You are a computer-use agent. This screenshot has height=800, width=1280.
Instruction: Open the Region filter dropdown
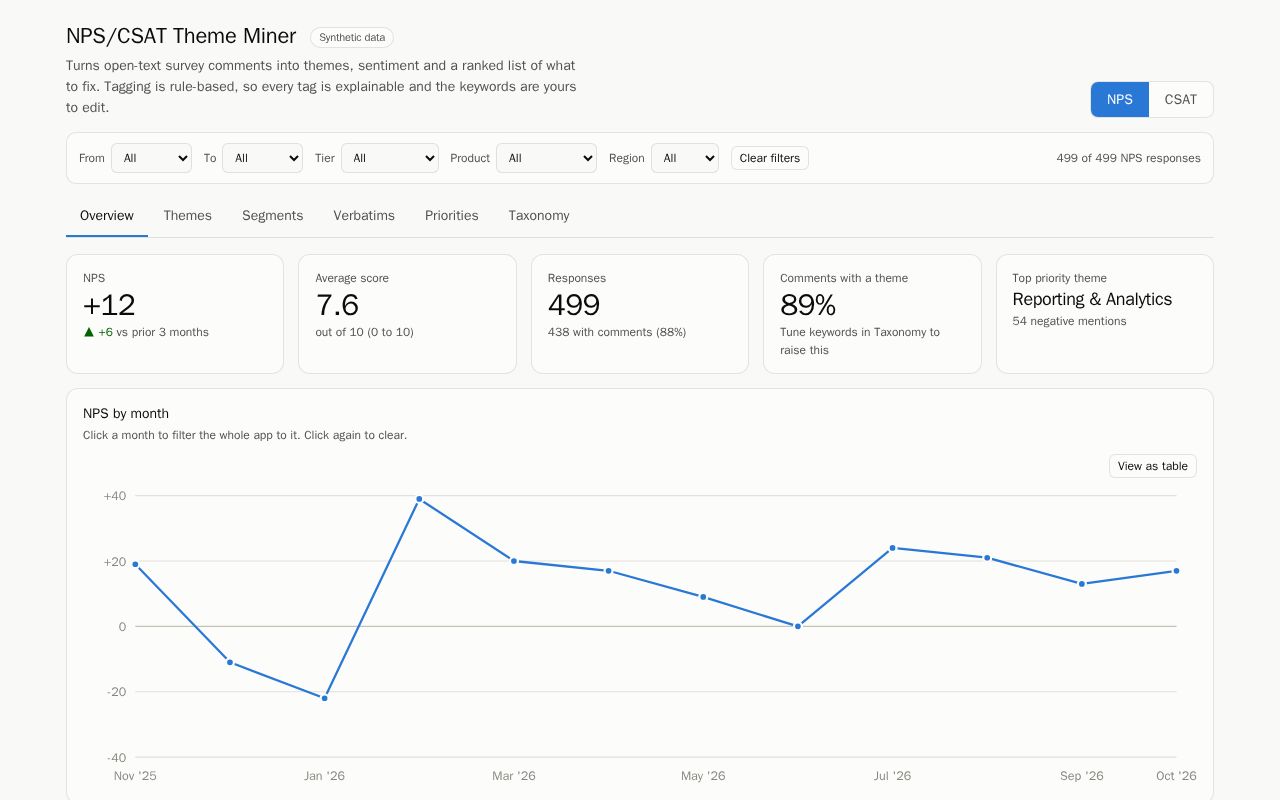coord(685,158)
